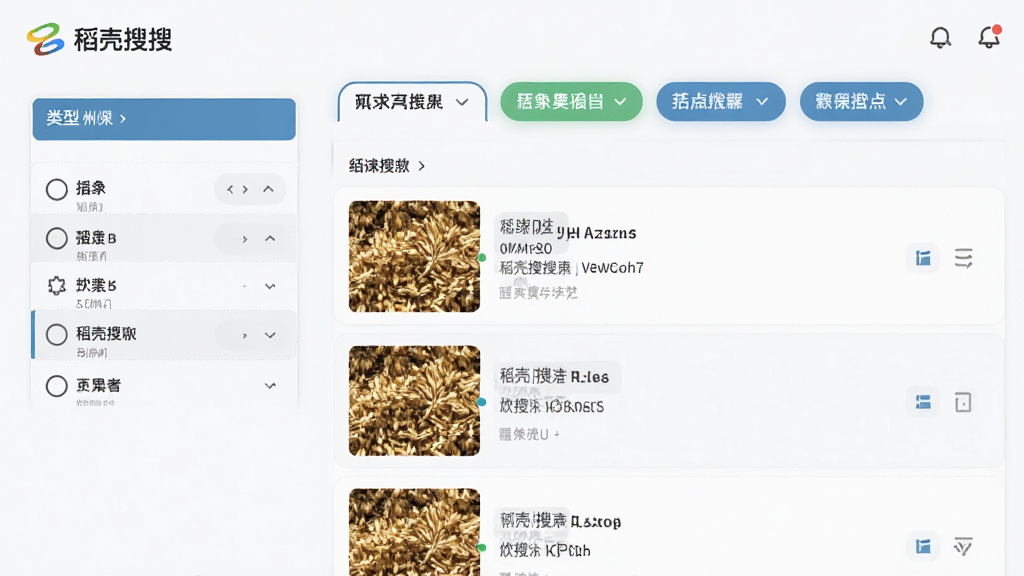Open the first white outlined tab dropdown

pyautogui.click(x=412, y=102)
